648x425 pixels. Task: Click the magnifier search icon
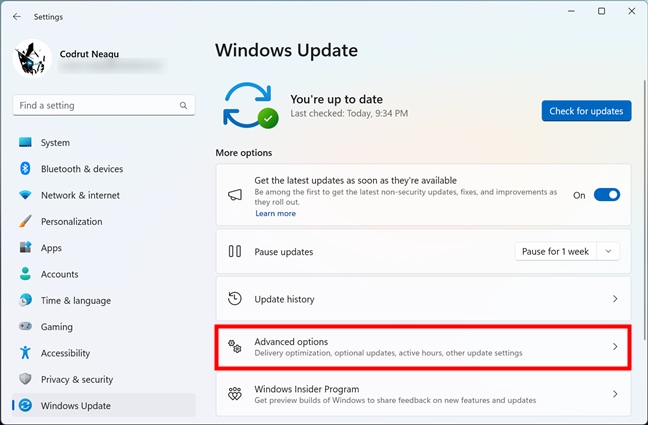(183, 105)
